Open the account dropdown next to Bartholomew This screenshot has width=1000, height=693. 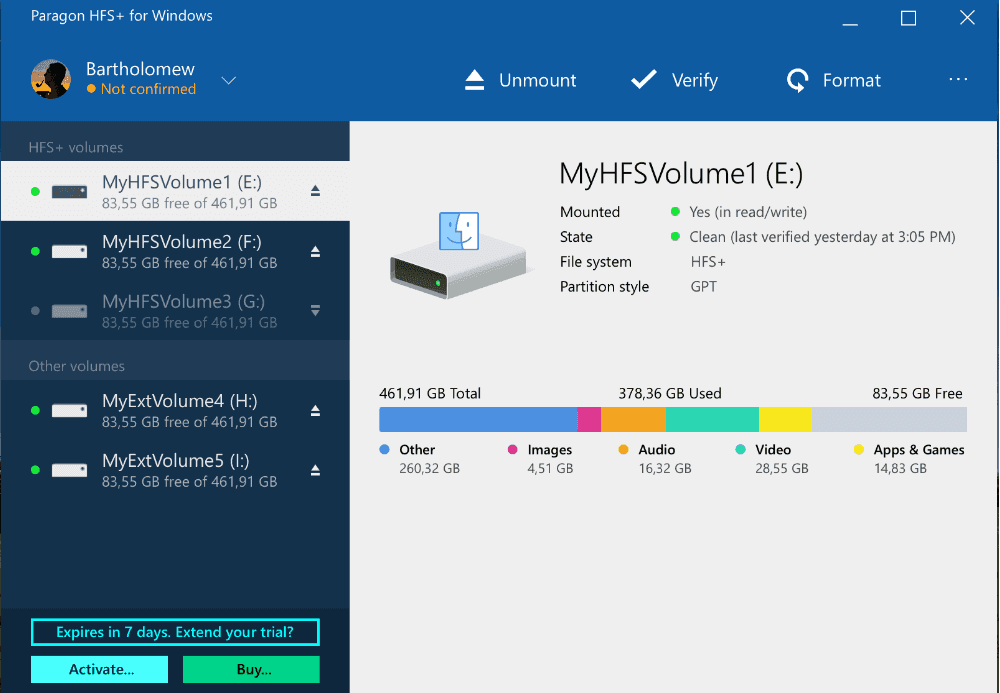[228, 79]
